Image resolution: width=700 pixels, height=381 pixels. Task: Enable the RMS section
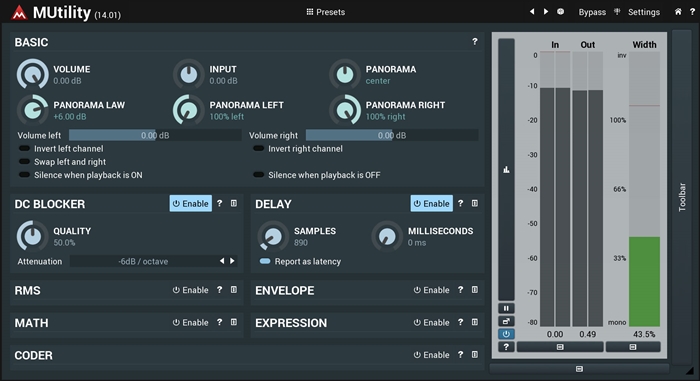coord(191,290)
